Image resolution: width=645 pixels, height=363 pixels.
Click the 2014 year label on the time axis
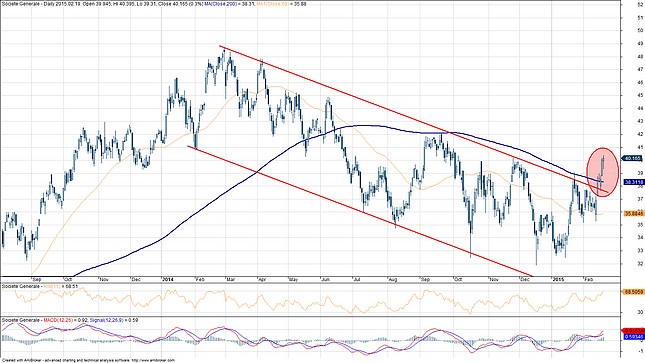click(168, 279)
